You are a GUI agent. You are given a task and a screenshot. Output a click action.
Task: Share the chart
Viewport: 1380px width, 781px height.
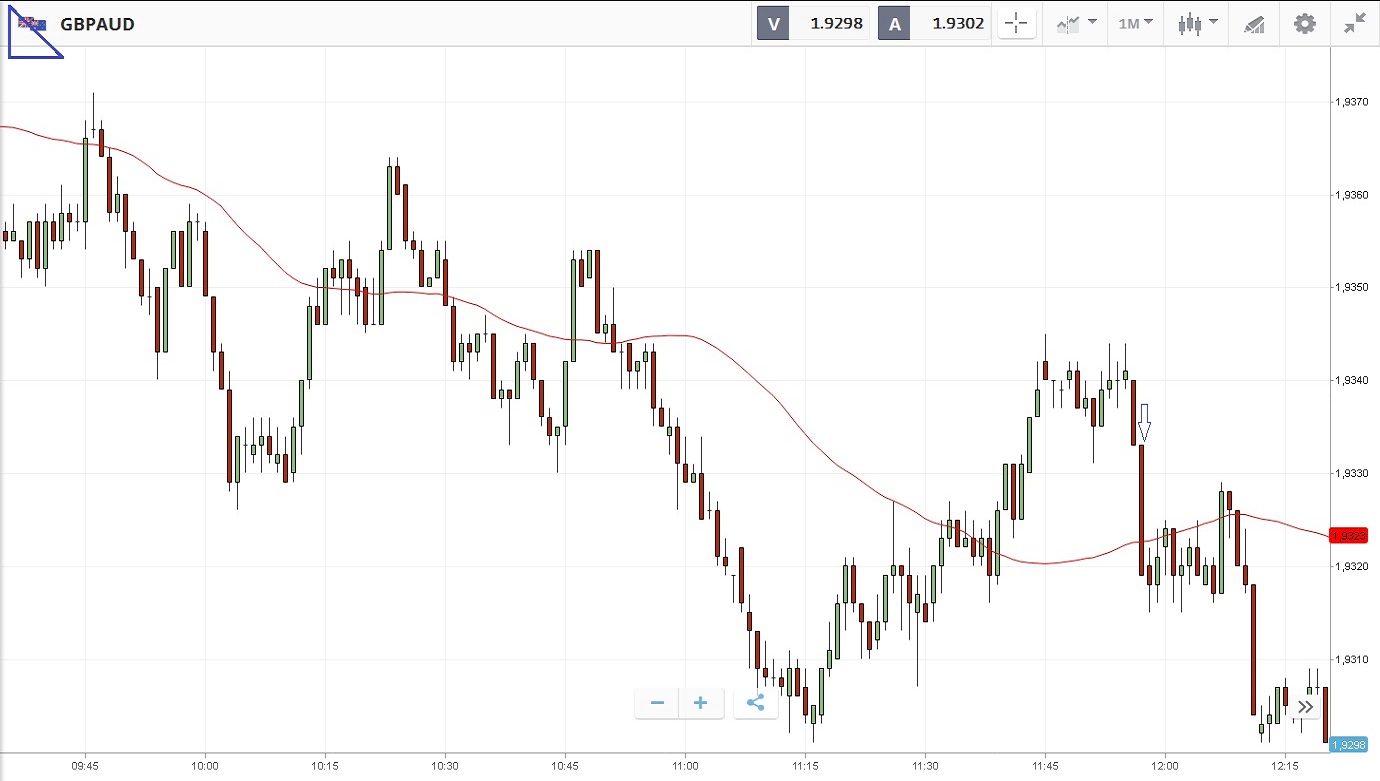point(755,703)
